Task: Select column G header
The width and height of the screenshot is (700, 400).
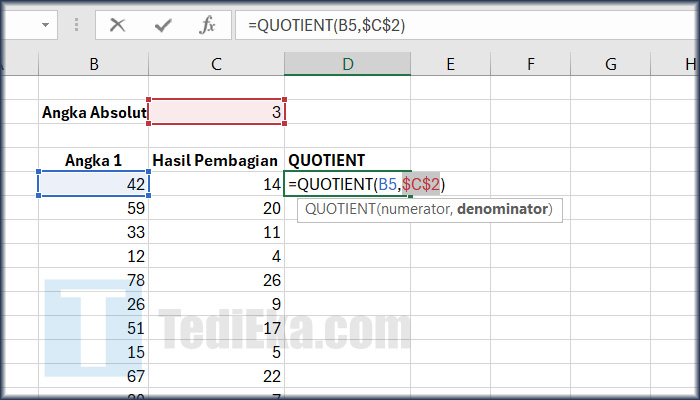Action: click(x=610, y=64)
